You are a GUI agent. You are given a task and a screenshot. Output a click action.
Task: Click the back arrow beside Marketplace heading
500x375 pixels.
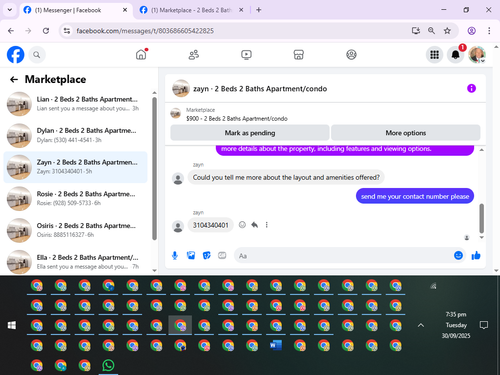(14, 79)
